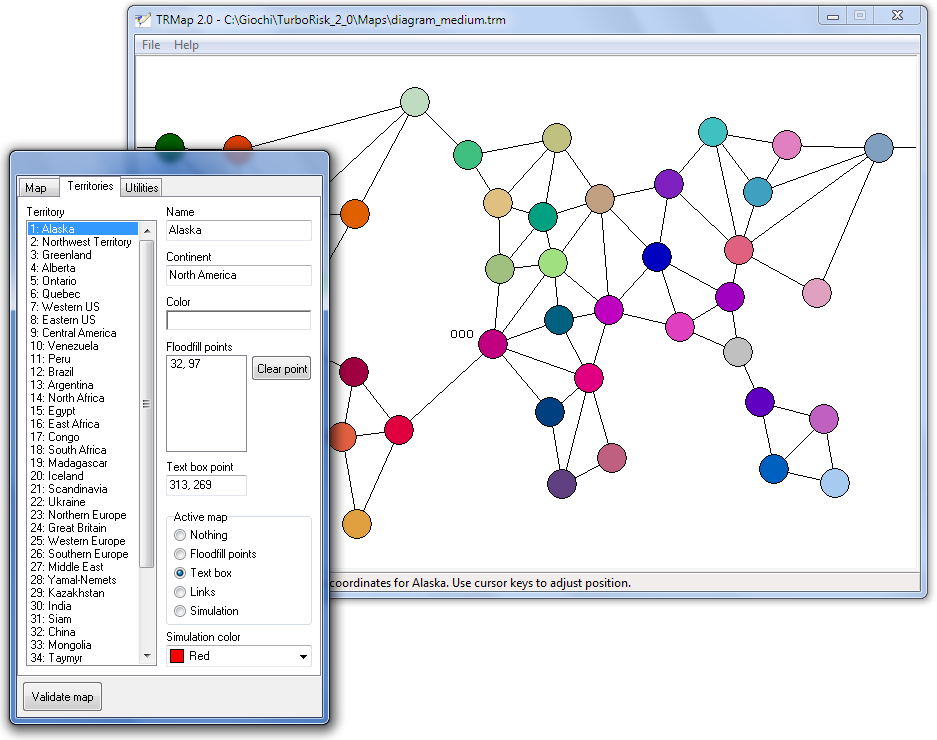
Task: Select territory 27: Middle East
Action: 83,567
